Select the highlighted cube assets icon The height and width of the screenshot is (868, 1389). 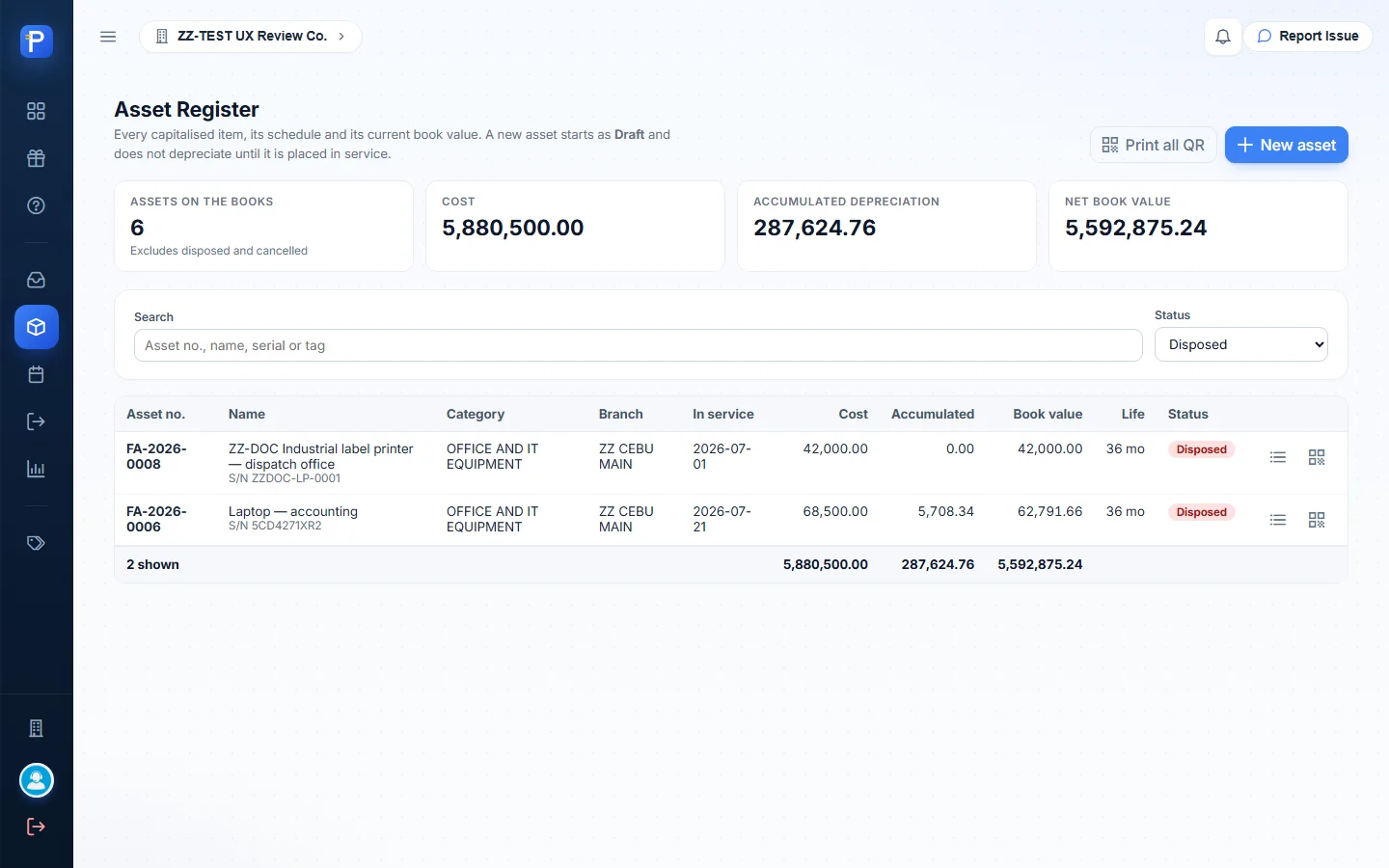[37, 327]
